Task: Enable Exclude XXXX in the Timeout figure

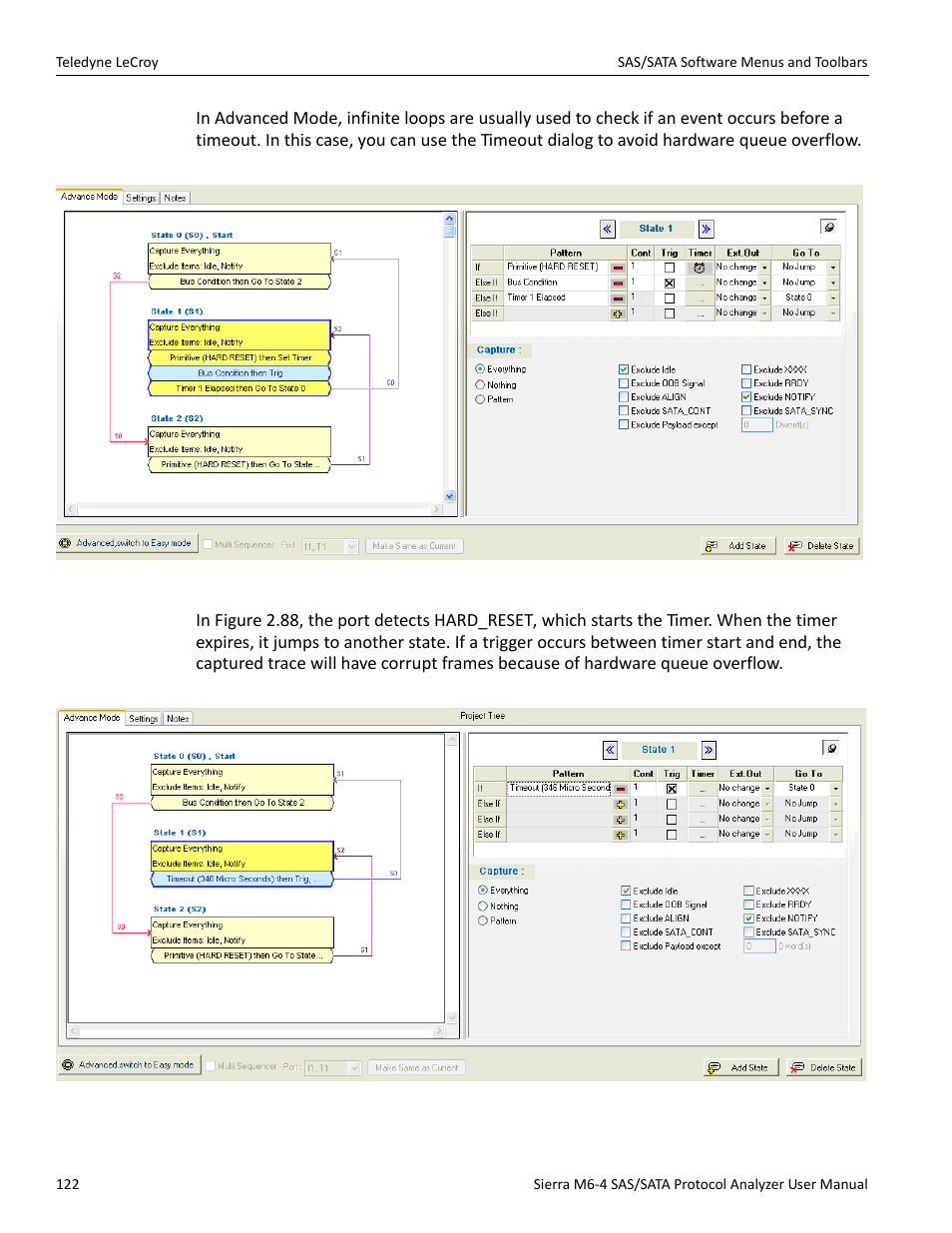Action: (748, 891)
